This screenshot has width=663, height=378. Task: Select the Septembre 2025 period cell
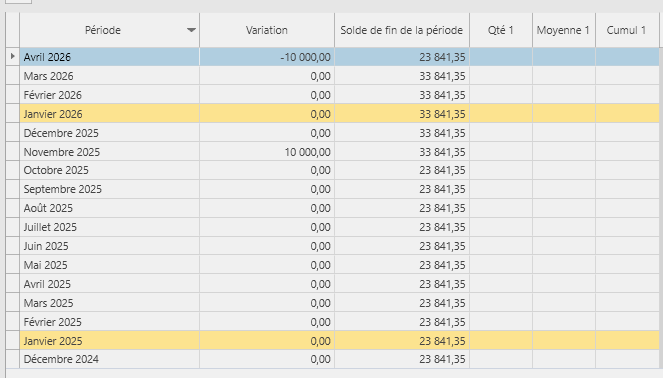(x=110, y=189)
